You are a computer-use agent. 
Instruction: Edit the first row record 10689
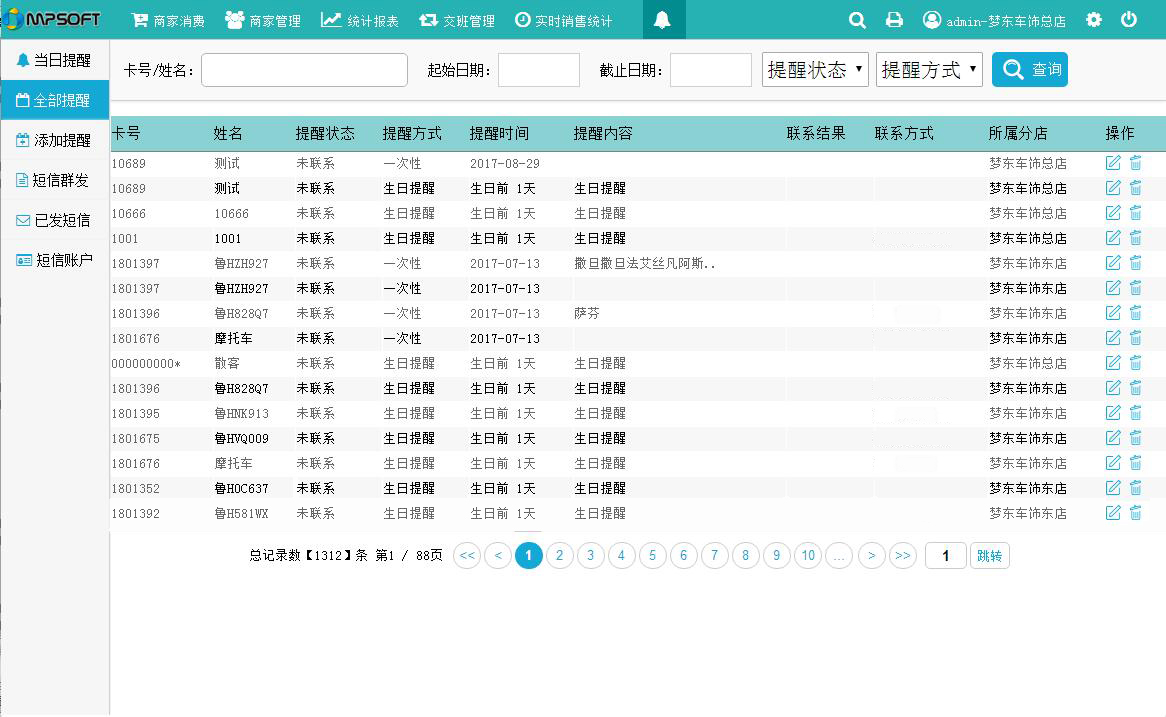tap(1113, 163)
